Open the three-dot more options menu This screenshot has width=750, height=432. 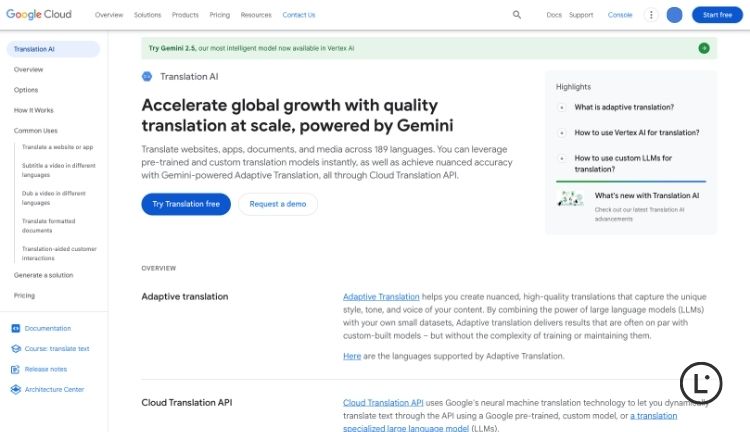pyautogui.click(x=651, y=15)
